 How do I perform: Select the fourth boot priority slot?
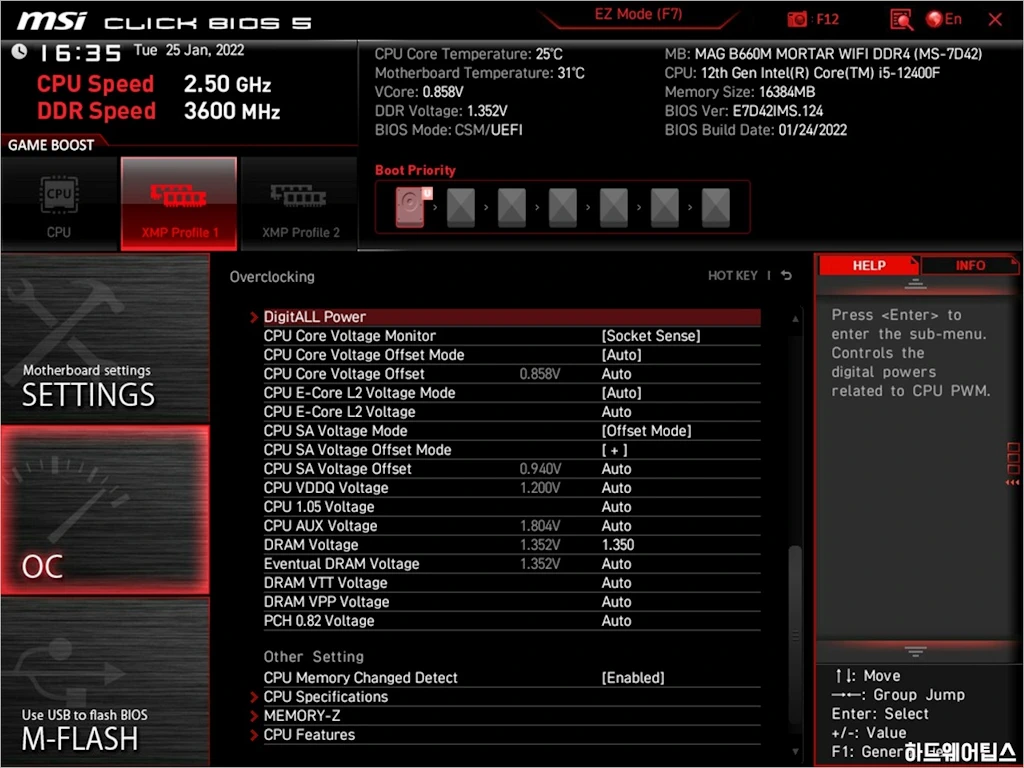(562, 207)
